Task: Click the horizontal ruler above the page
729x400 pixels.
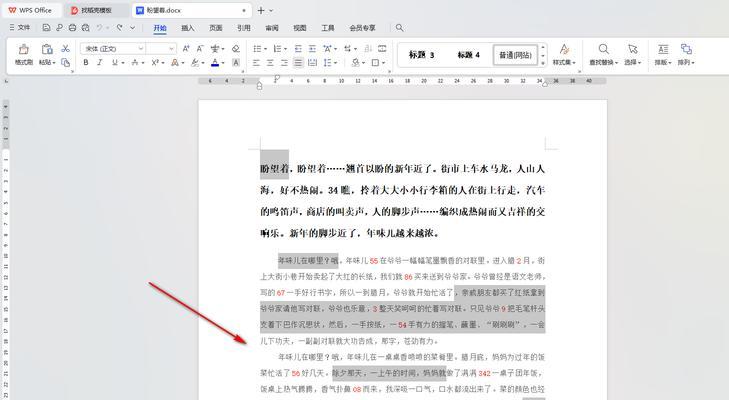Action: (402, 81)
